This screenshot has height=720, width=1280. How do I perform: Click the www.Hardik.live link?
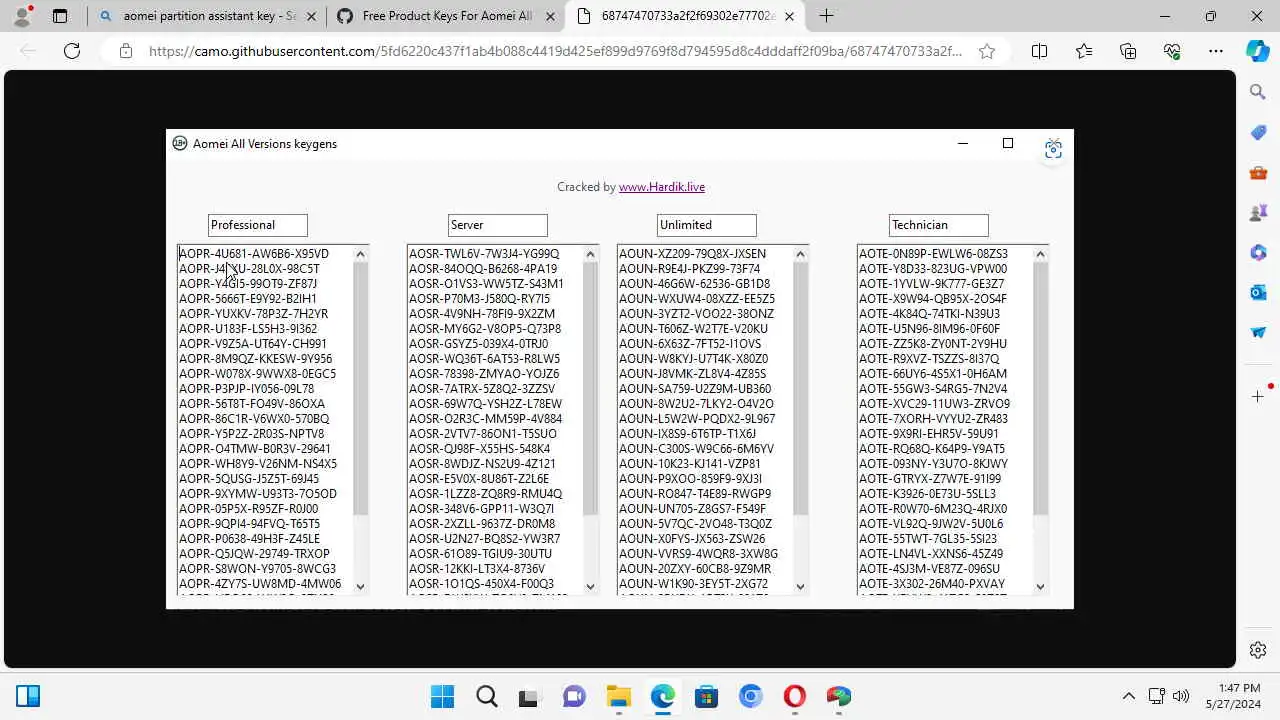click(662, 187)
